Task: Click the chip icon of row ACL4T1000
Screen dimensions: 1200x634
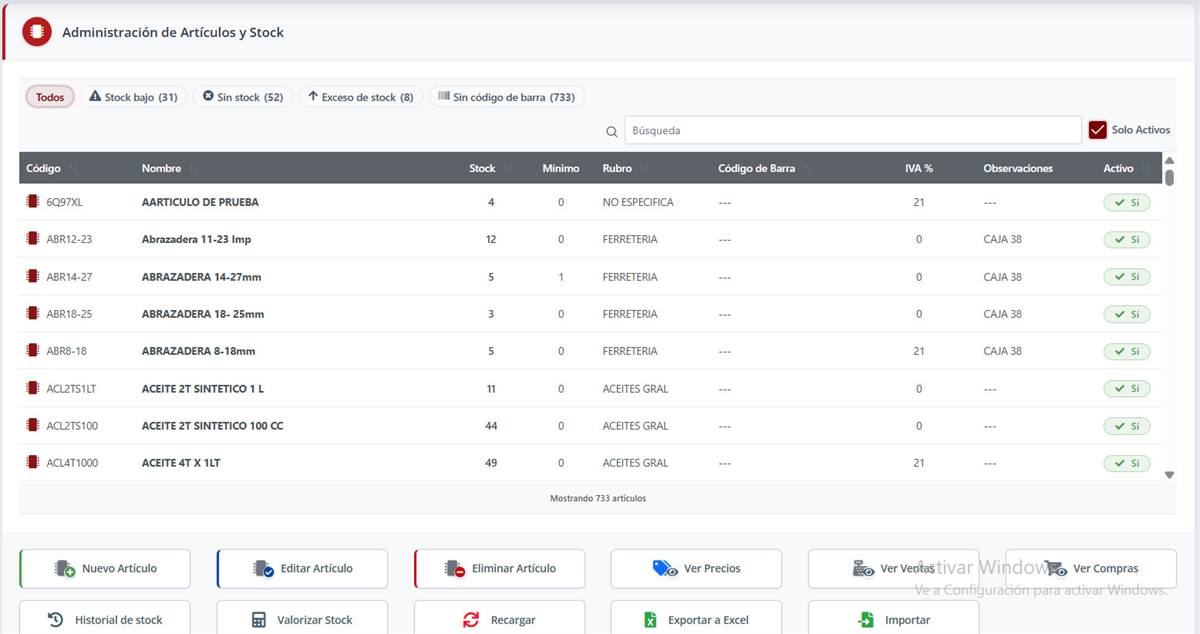Action: 33,462
